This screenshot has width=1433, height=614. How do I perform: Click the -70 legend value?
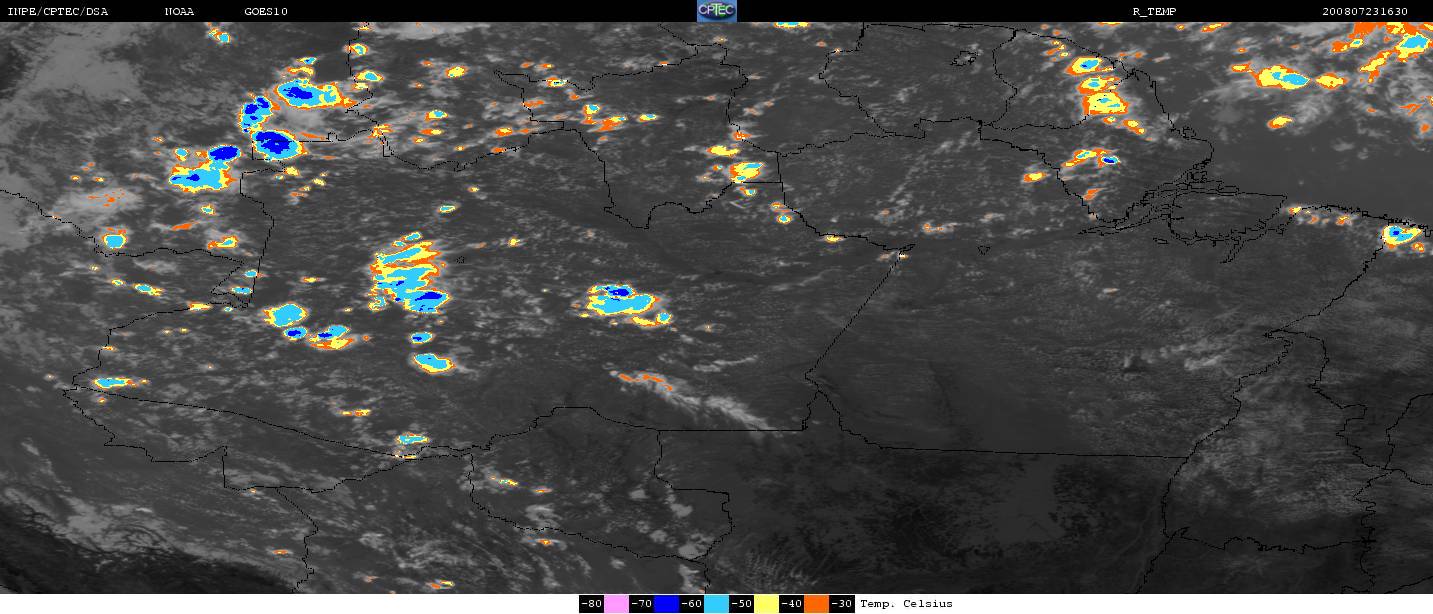pyautogui.click(x=642, y=604)
